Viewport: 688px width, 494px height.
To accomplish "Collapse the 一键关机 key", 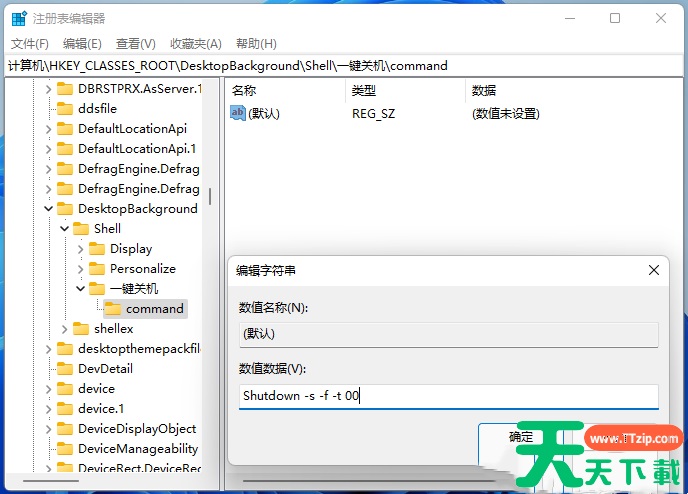I will [x=80, y=289].
